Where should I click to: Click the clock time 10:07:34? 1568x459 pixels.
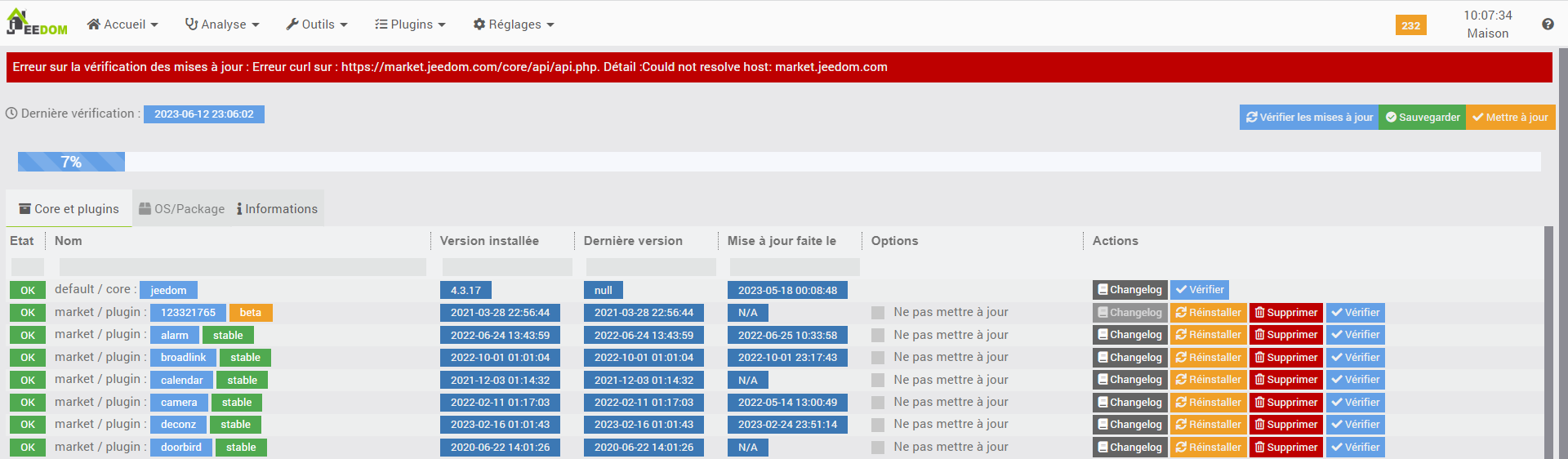[x=1488, y=16]
